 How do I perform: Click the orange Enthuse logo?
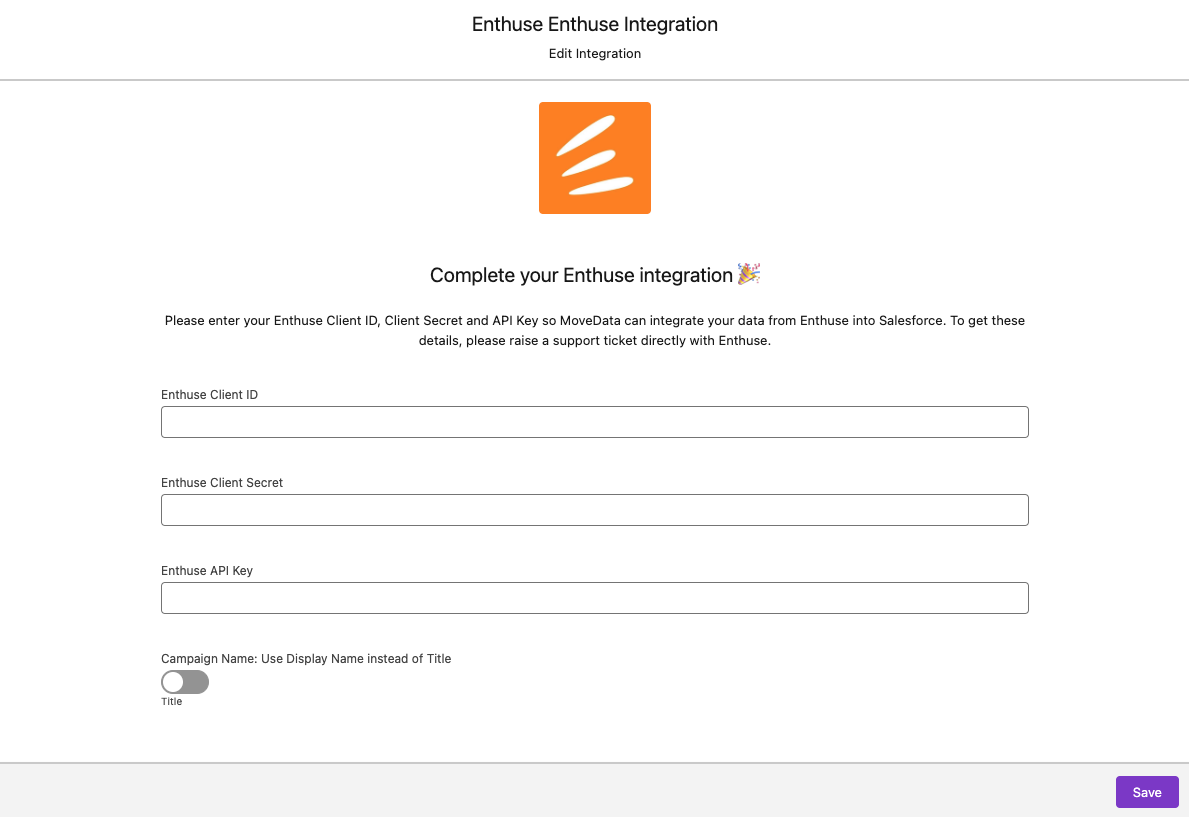[595, 158]
